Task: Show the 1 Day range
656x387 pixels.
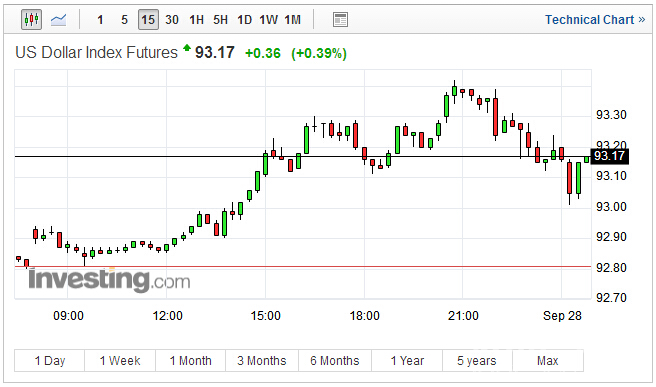Action: coord(50,361)
